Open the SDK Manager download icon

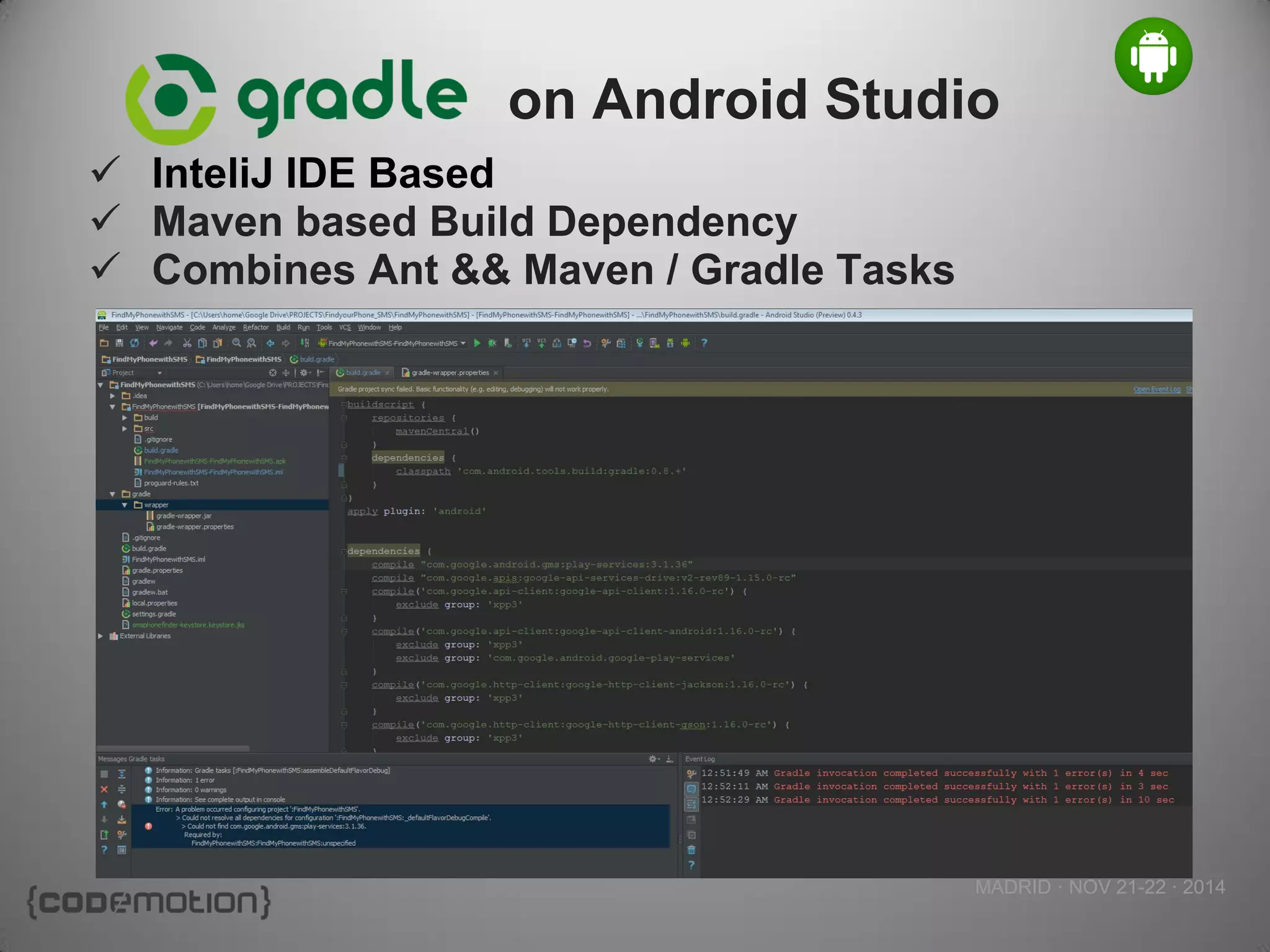coord(670,343)
